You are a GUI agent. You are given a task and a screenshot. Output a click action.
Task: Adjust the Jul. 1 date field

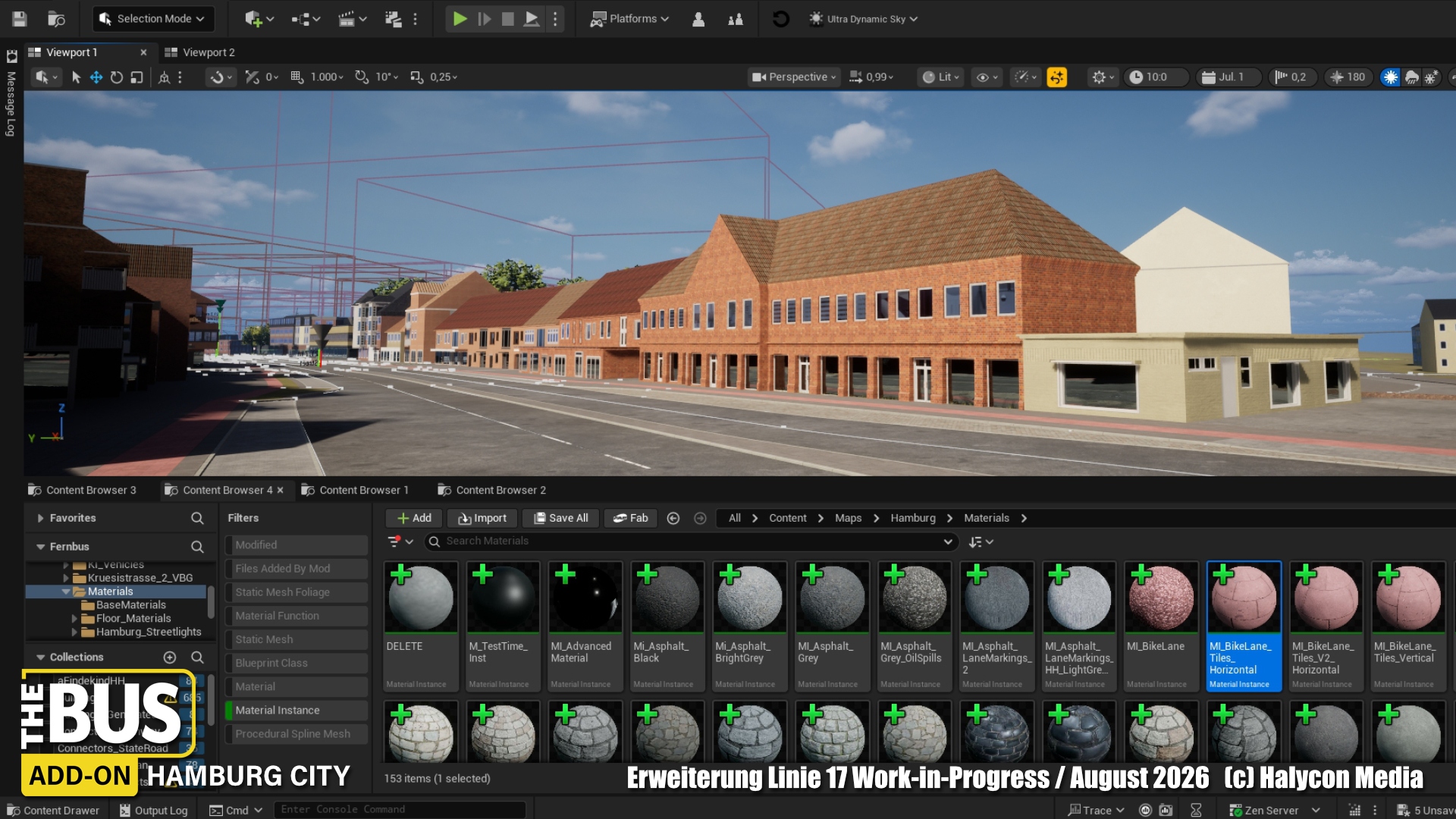tap(1229, 77)
